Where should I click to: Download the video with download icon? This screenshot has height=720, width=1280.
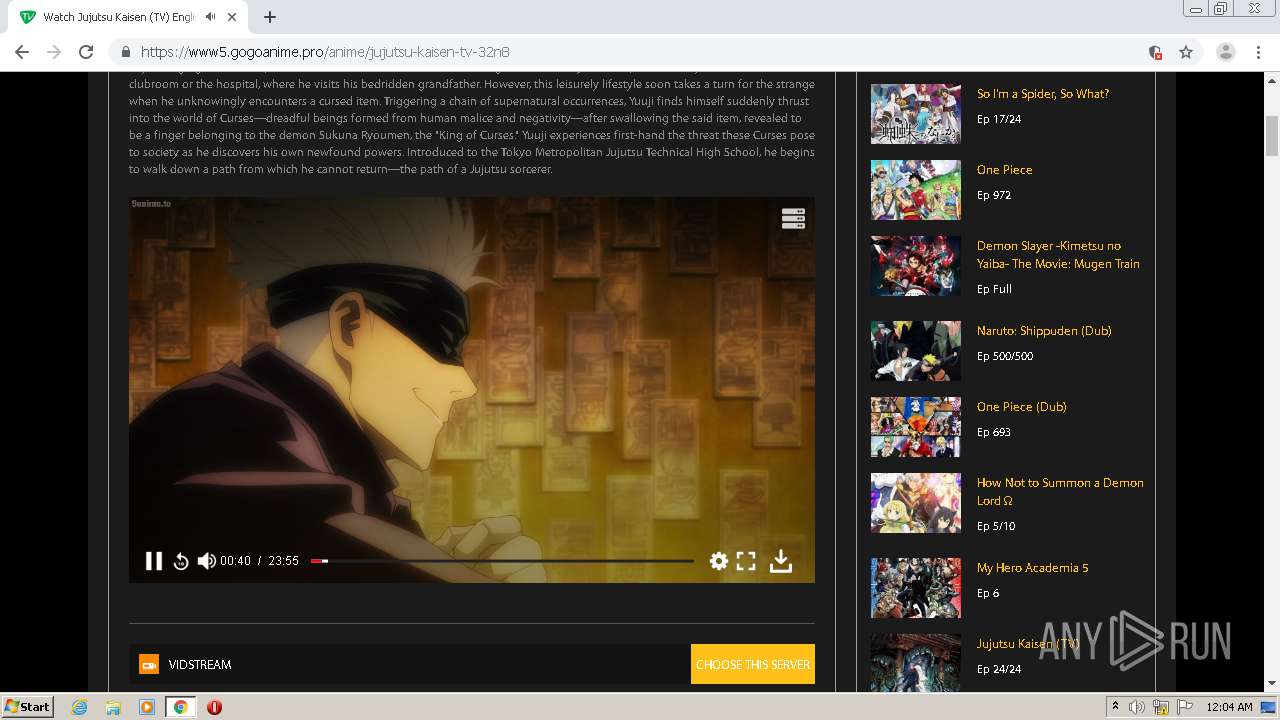coord(781,562)
